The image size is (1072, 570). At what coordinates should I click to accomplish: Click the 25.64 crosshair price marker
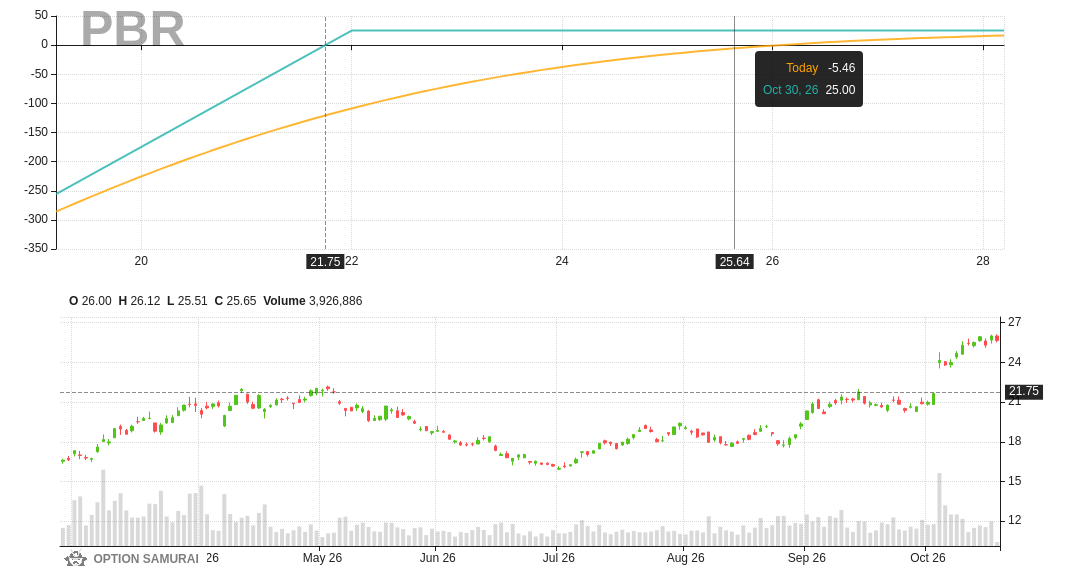(734, 262)
